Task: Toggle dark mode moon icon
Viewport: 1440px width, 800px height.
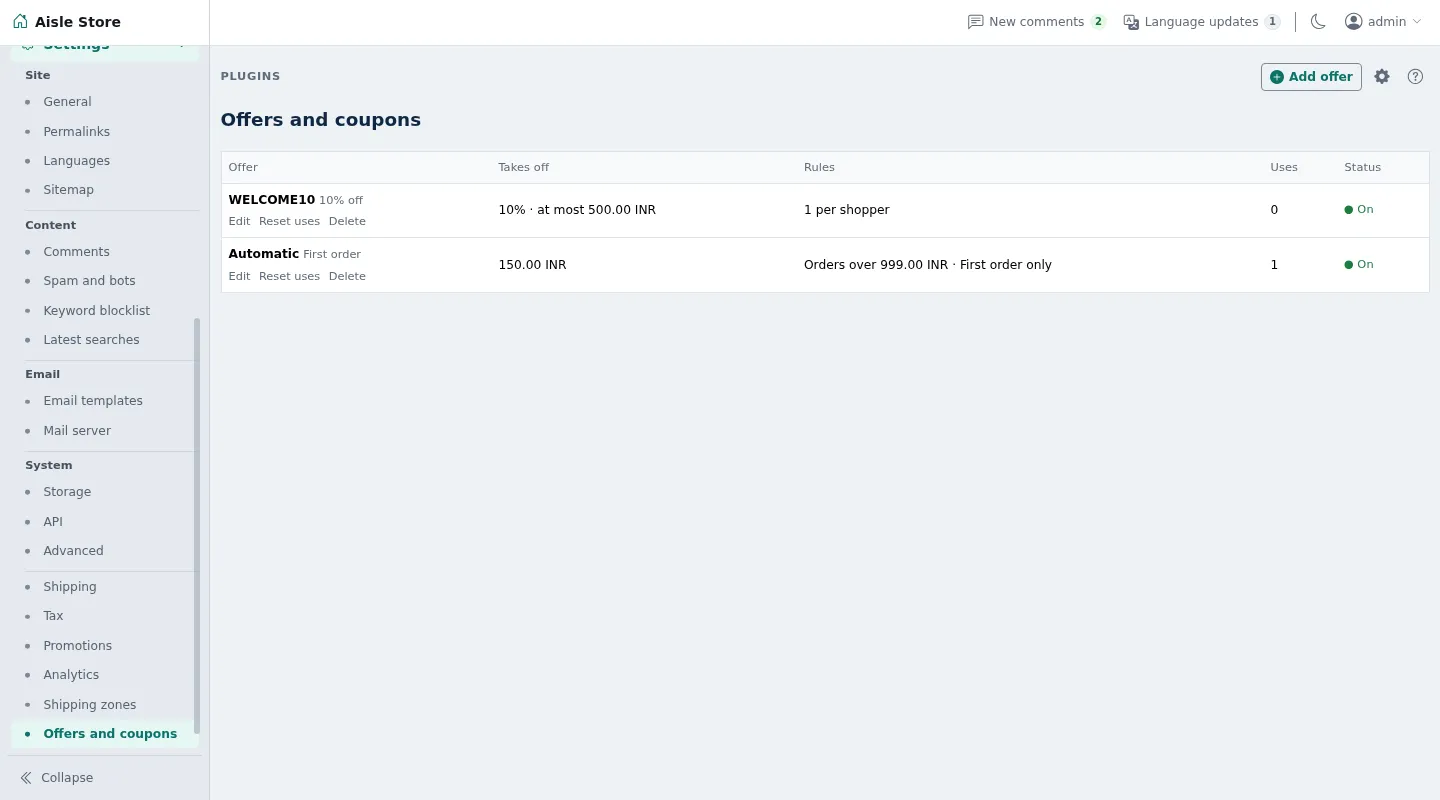Action: tap(1318, 21)
